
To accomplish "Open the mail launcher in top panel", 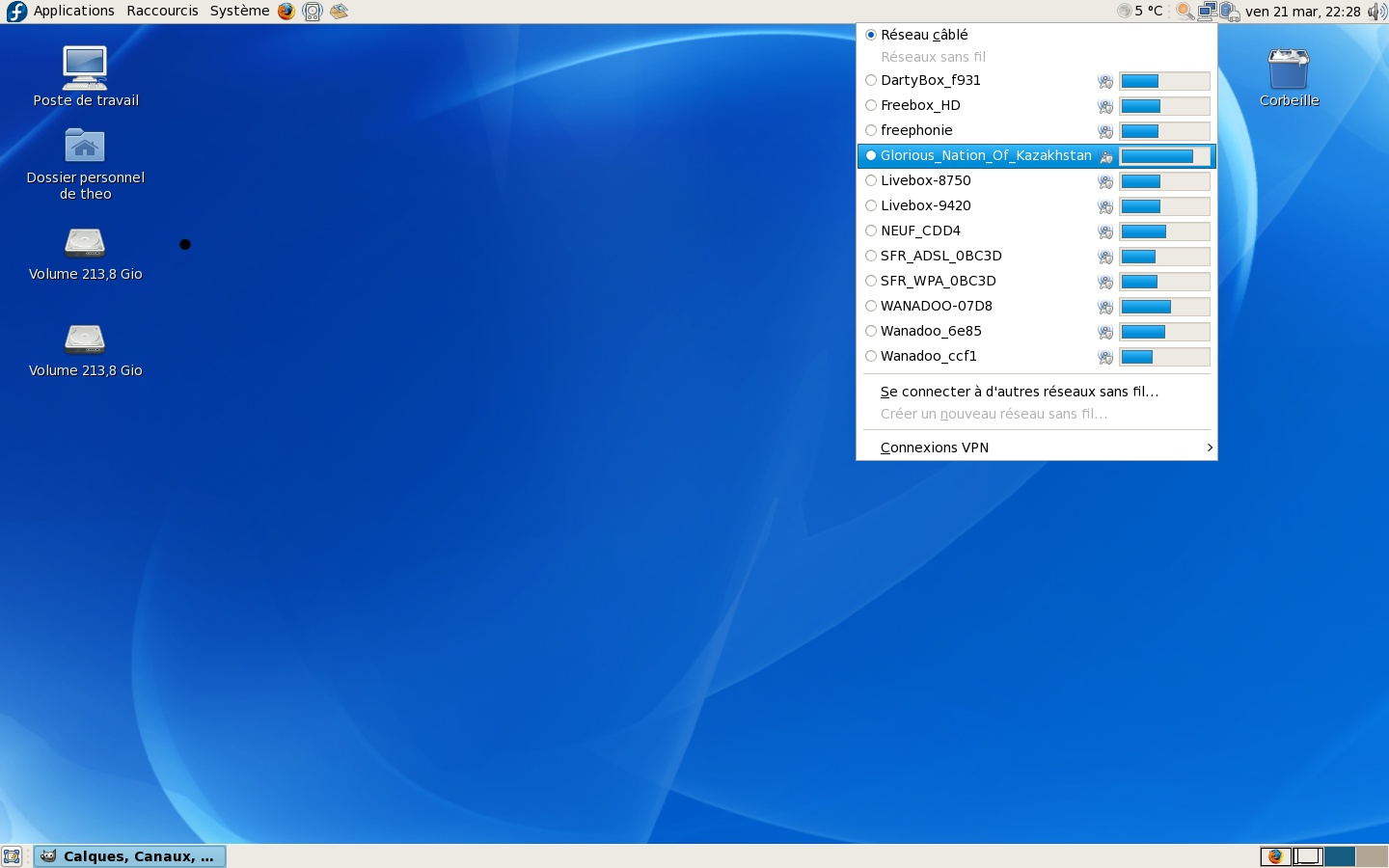I will click(339, 12).
